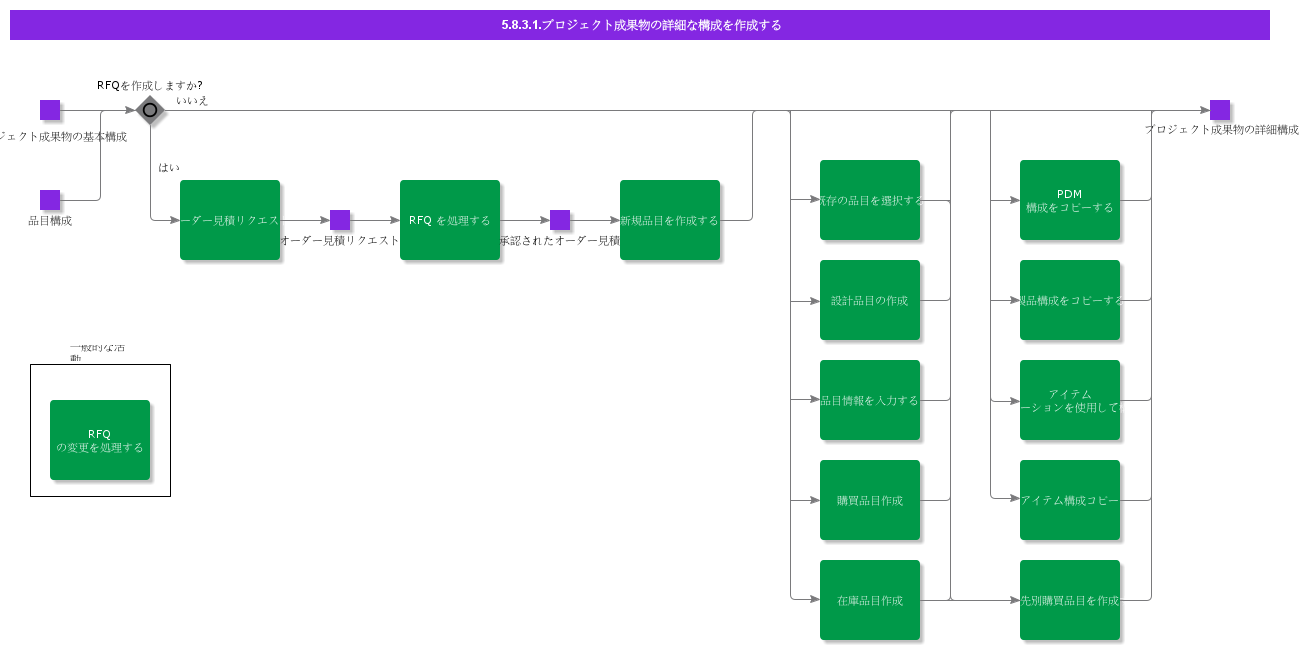Viewport: 1310px width, 650px height.
Task: Open the 品目情報を入力する activity box
Action: point(870,400)
